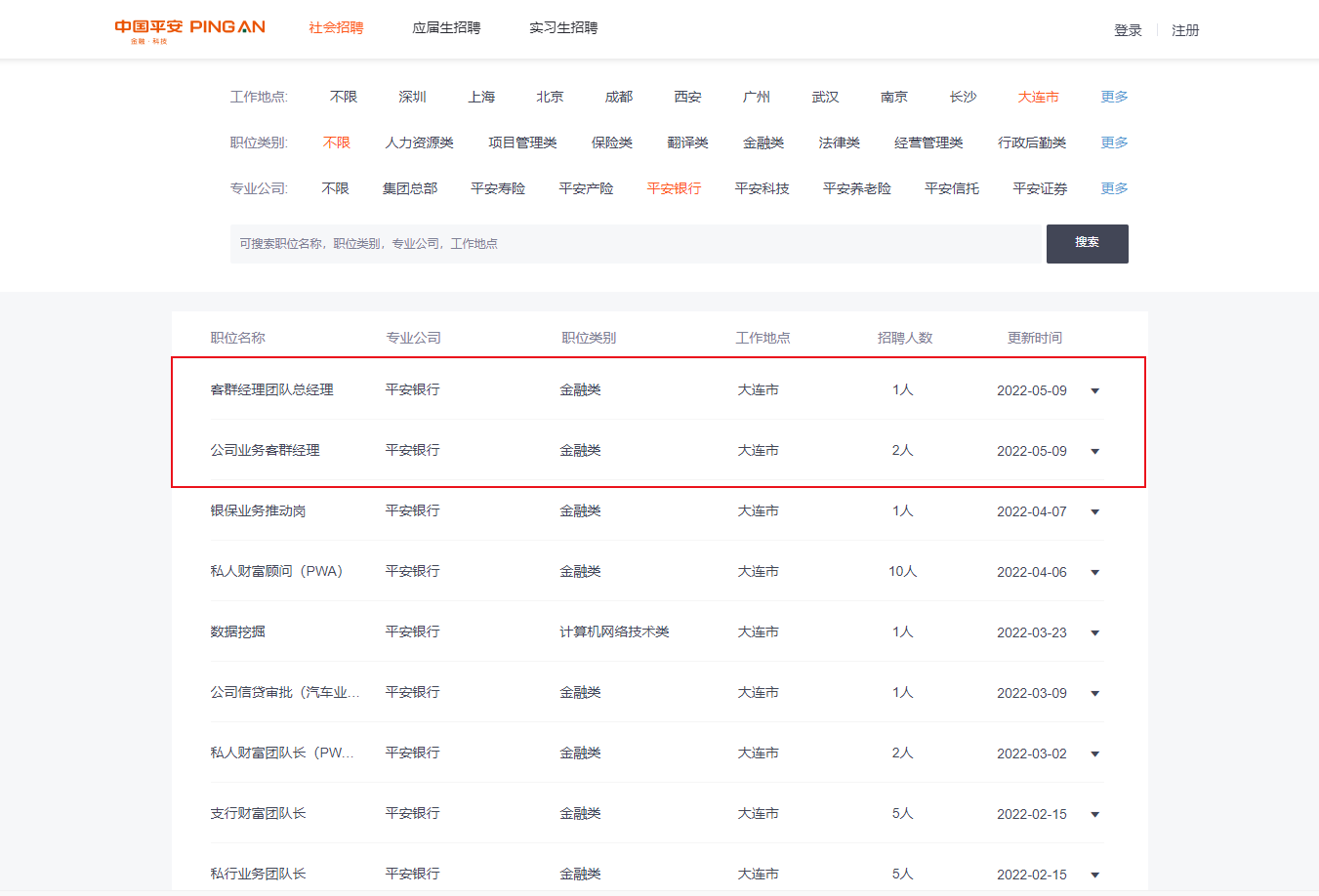Click the 注册 link

pos(1185,30)
